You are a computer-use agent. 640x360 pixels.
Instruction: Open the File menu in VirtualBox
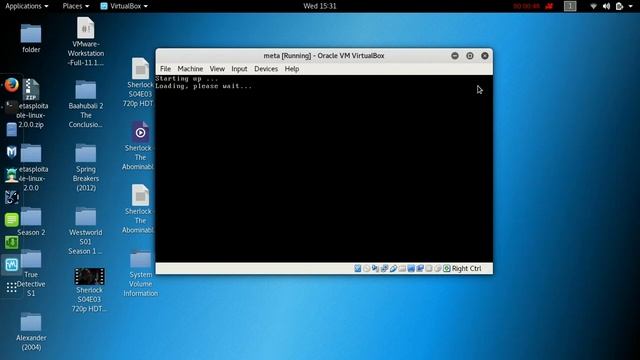(x=165, y=69)
